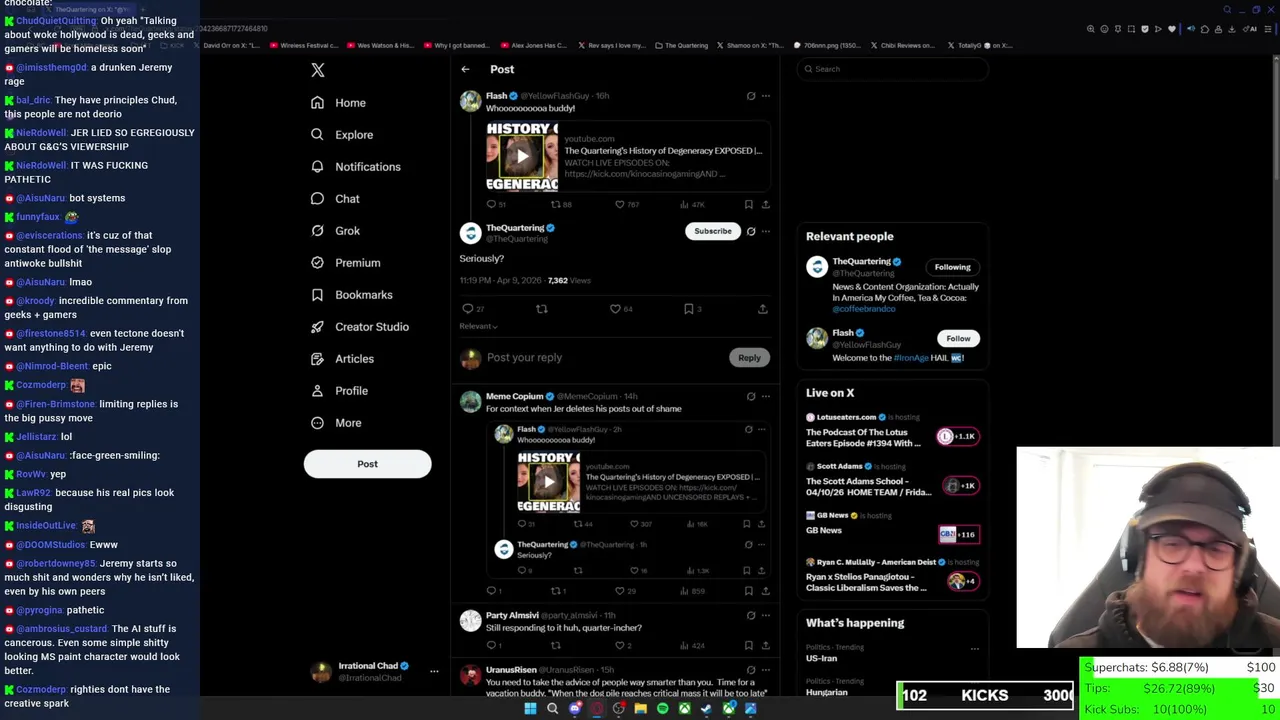Subscribe to TheQuartering
1280x720 pixels.
pyautogui.click(x=713, y=231)
